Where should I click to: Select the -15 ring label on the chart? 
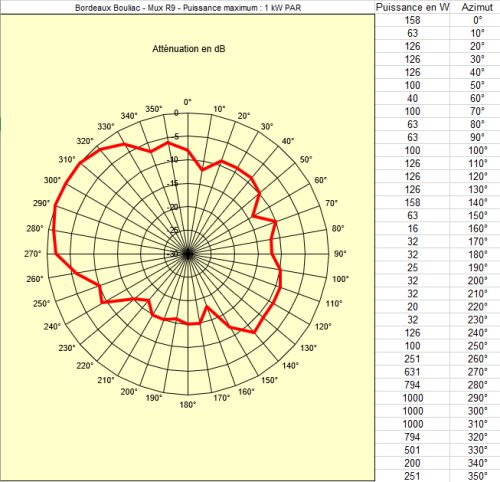click(173, 183)
